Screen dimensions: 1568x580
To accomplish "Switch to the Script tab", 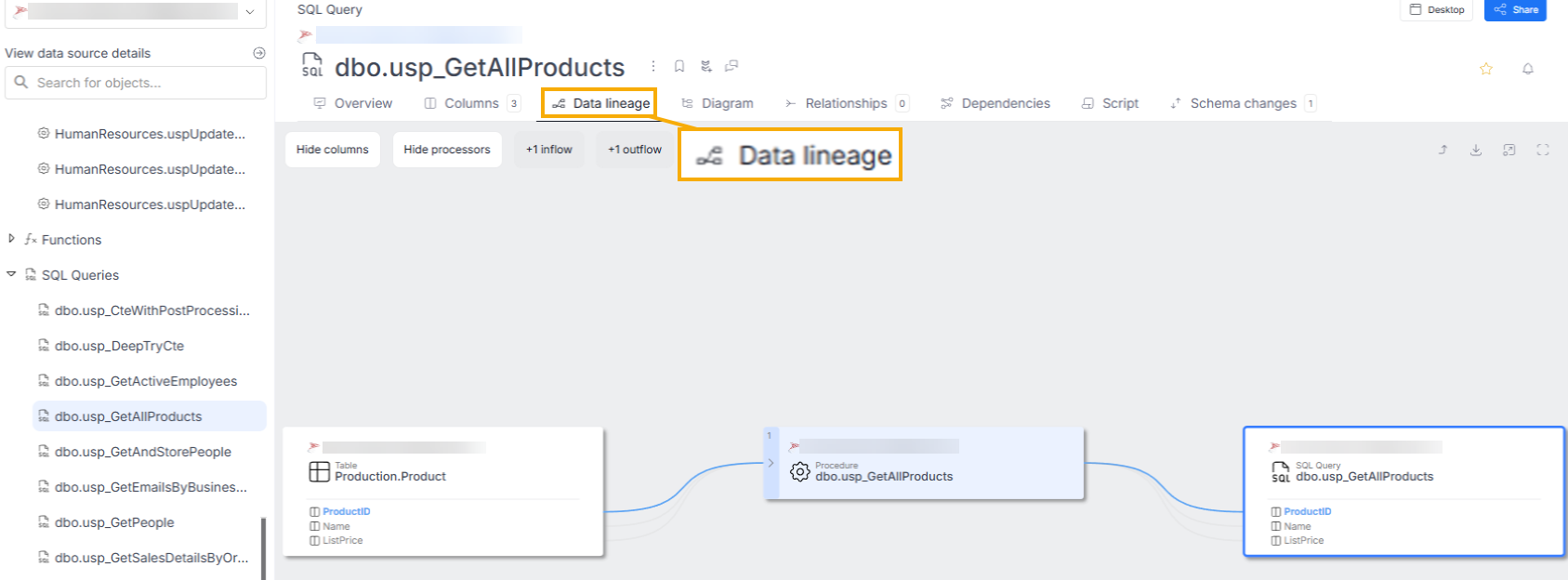I will coord(1110,103).
